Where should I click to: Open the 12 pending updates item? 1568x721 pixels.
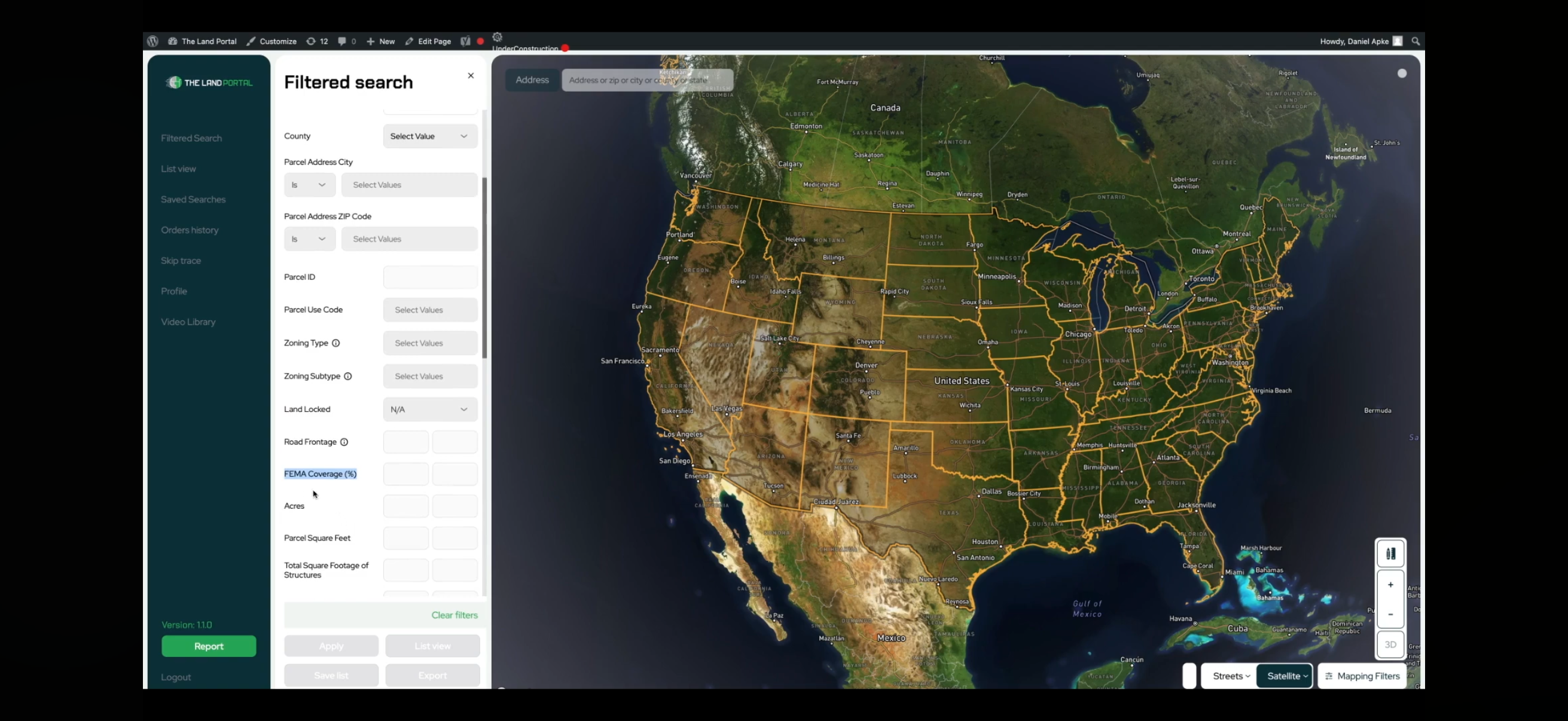[317, 41]
